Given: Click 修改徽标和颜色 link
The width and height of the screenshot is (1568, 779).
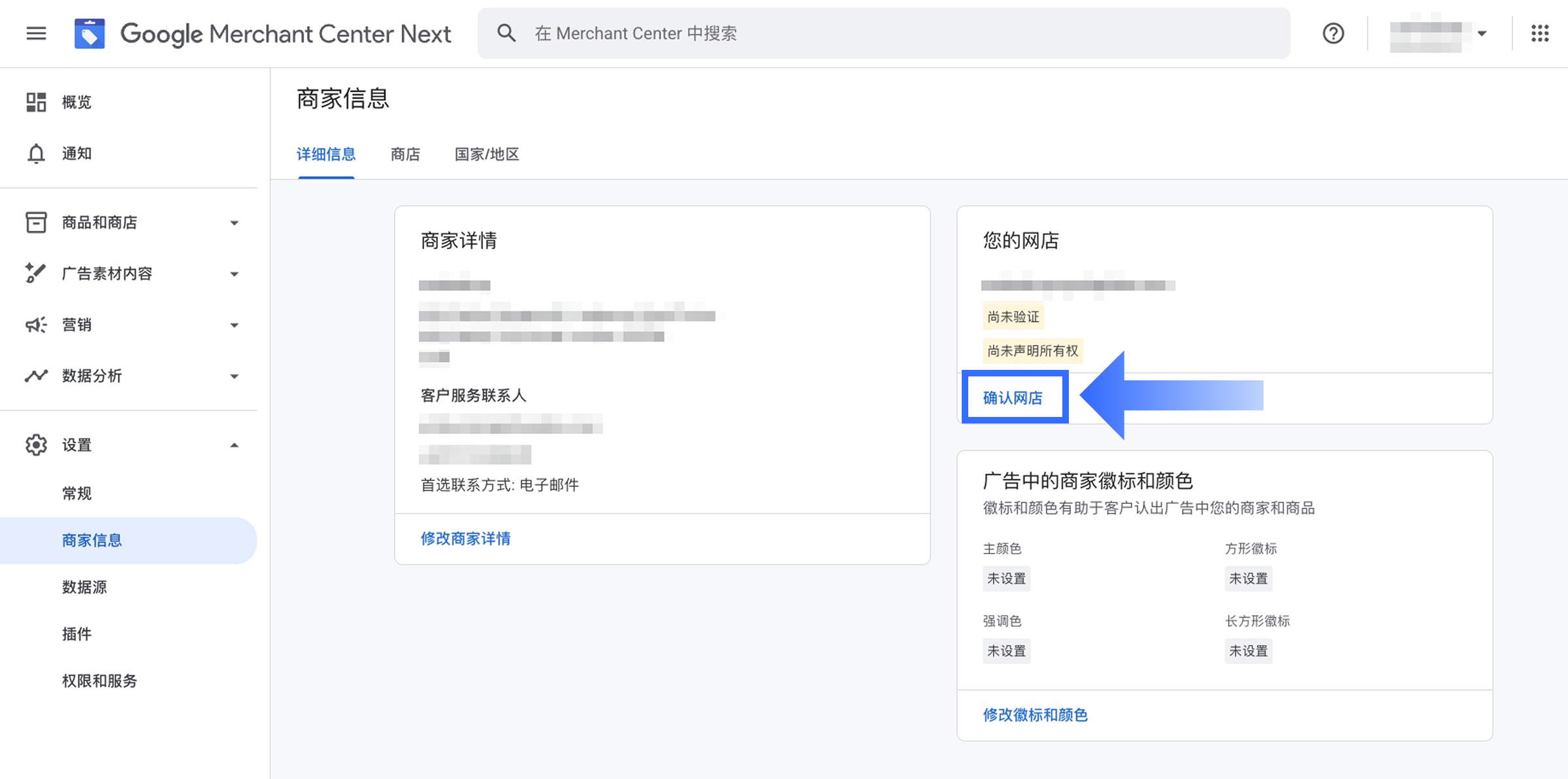Looking at the screenshot, I should (x=1035, y=715).
